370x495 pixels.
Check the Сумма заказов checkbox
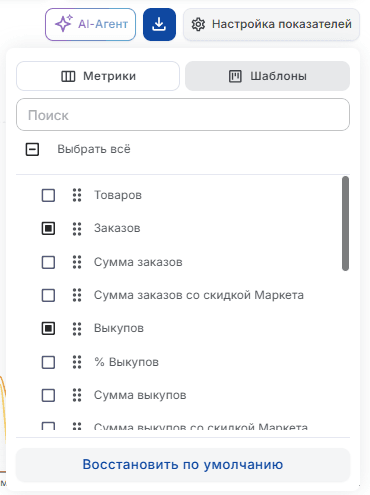pyautogui.click(x=48, y=262)
